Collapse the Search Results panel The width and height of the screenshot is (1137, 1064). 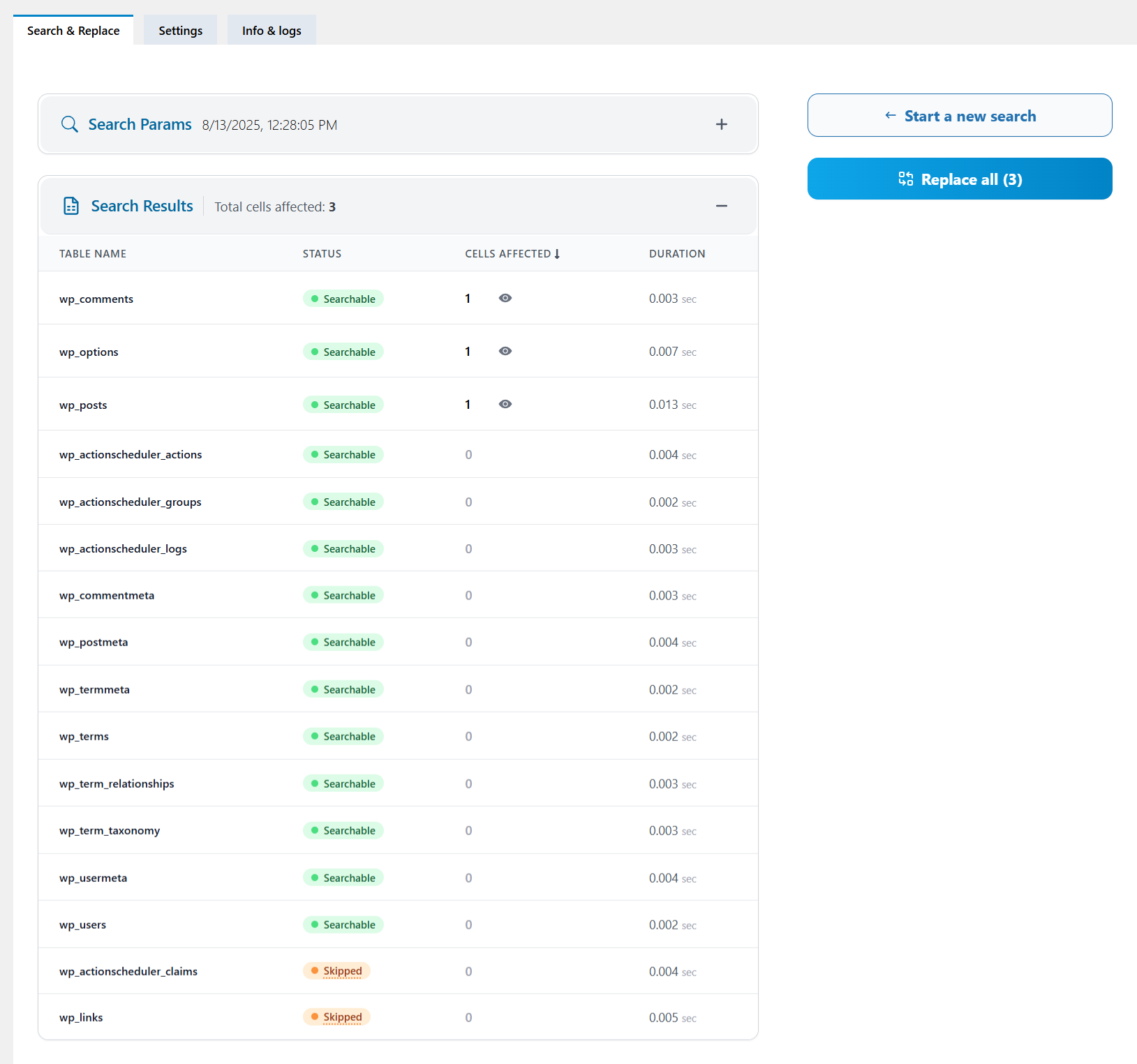(722, 206)
